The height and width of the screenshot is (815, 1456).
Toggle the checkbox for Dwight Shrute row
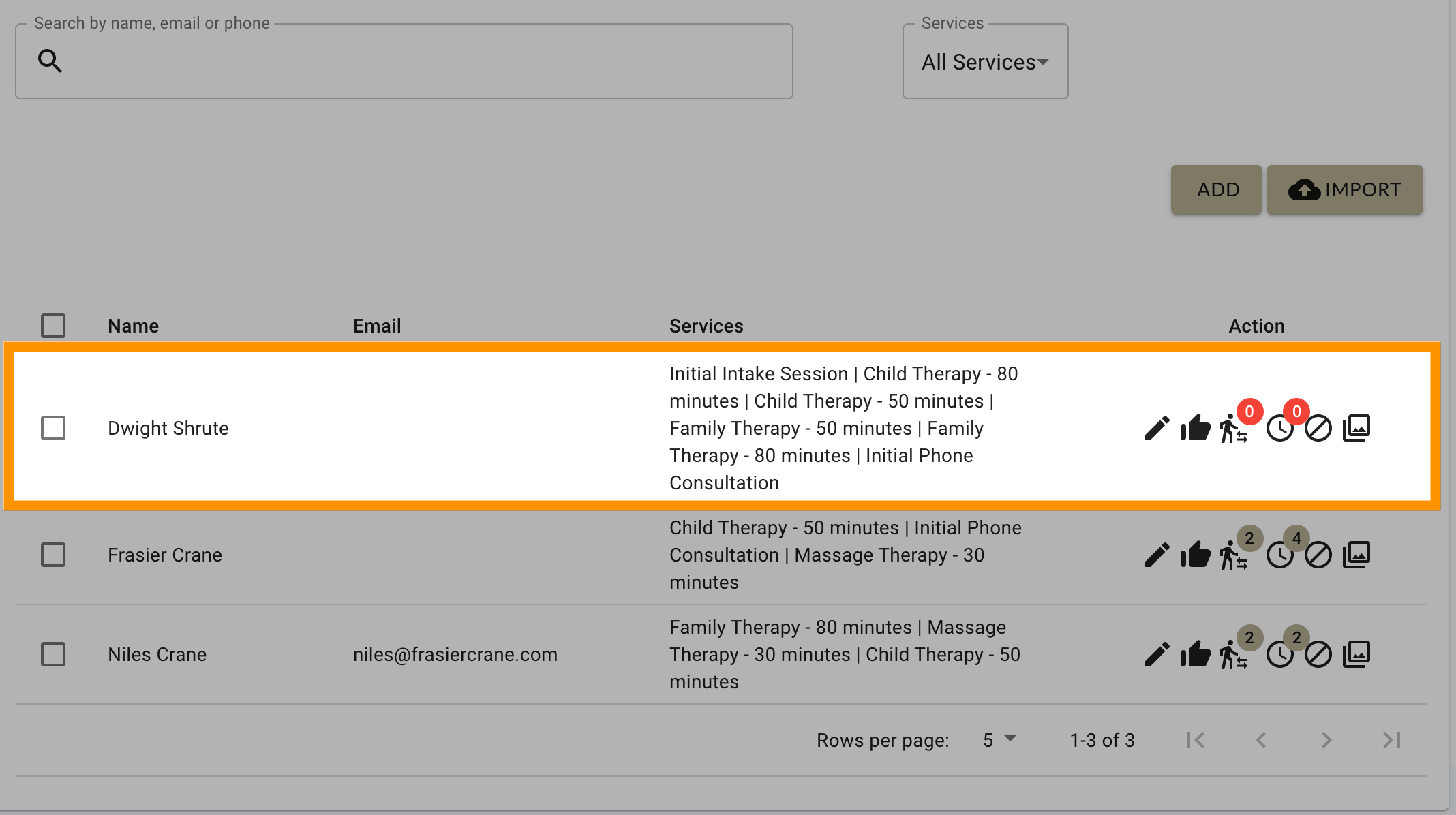(53, 427)
